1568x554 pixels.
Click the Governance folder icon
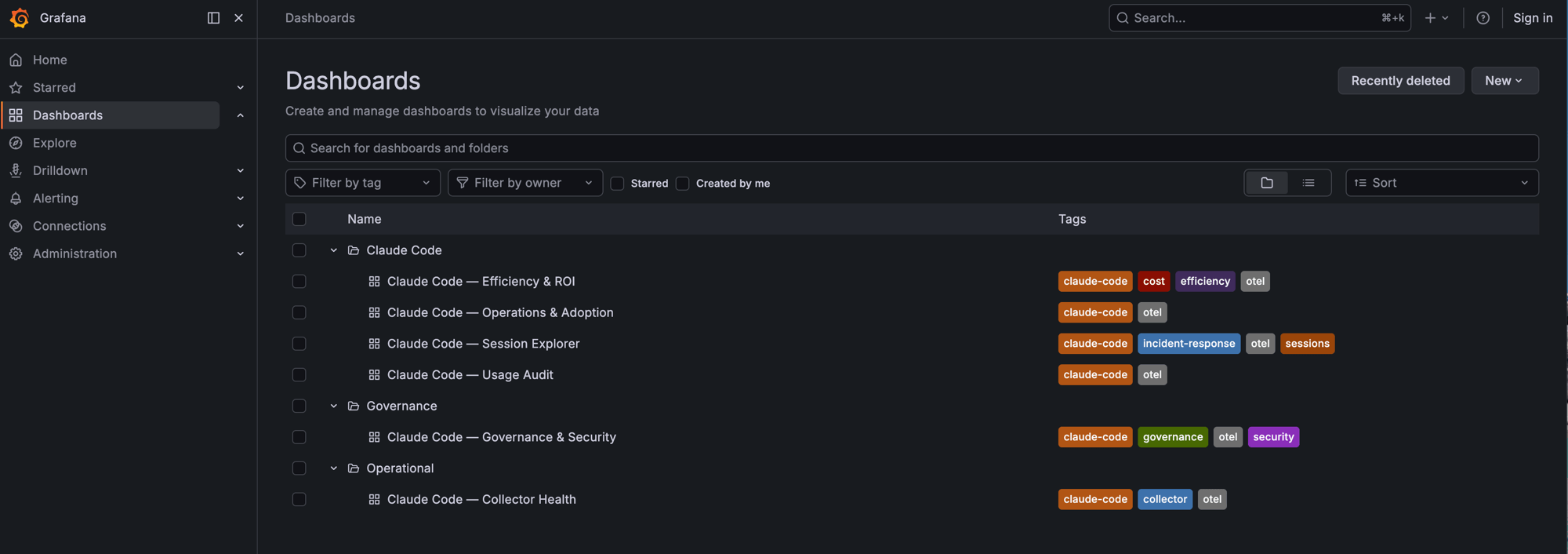[354, 406]
